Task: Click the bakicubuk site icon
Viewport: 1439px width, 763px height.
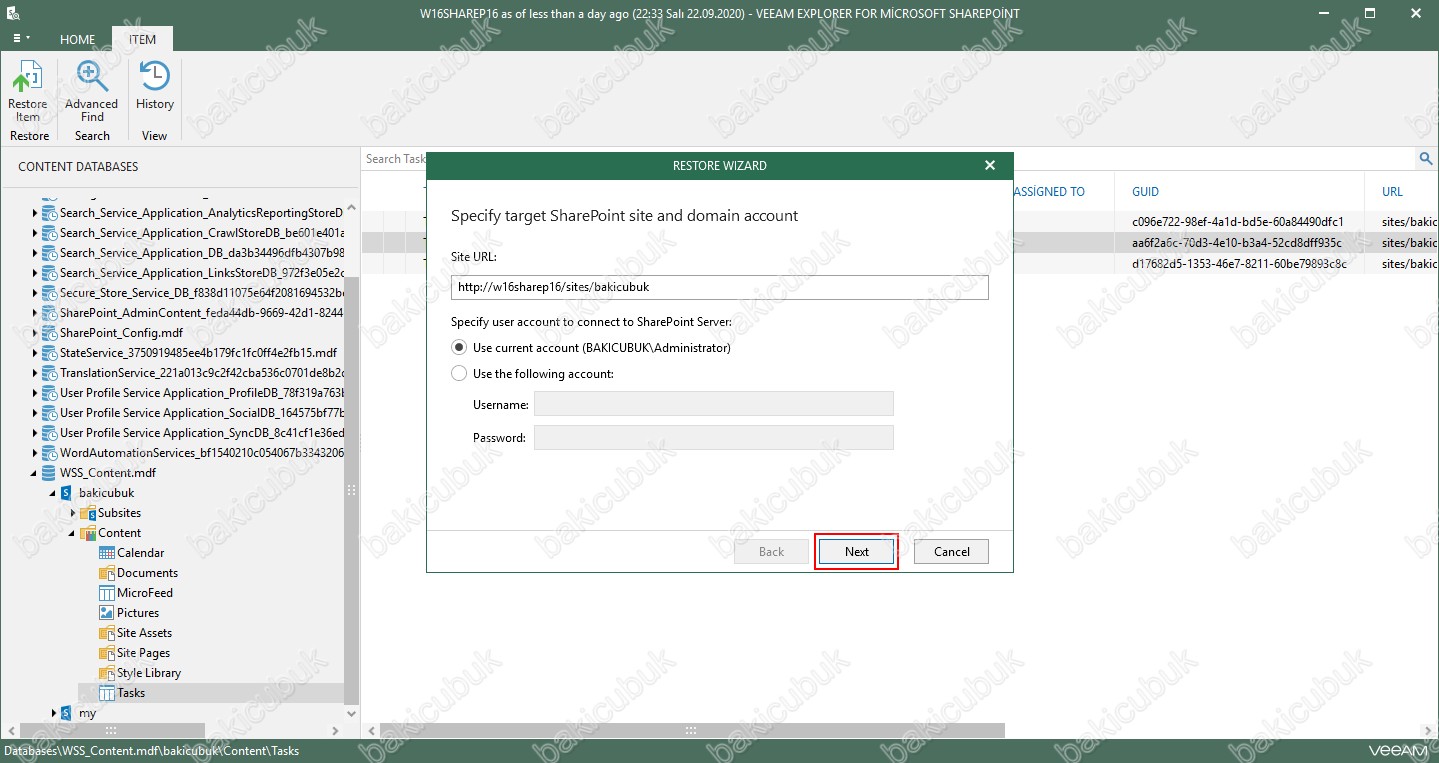Action: (66, 493)
